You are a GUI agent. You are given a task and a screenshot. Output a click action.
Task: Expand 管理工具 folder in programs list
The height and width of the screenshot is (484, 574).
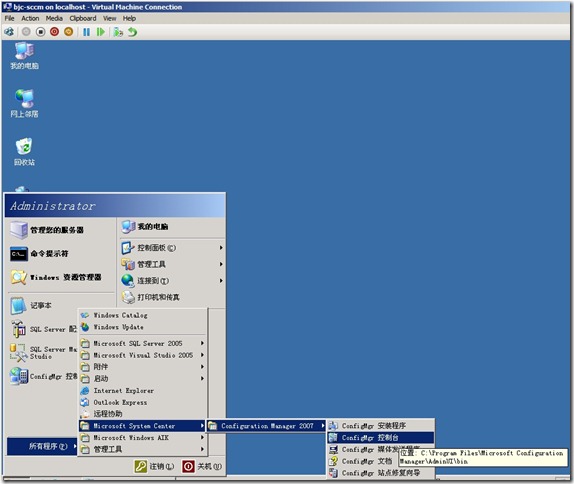tap(143, 449)
